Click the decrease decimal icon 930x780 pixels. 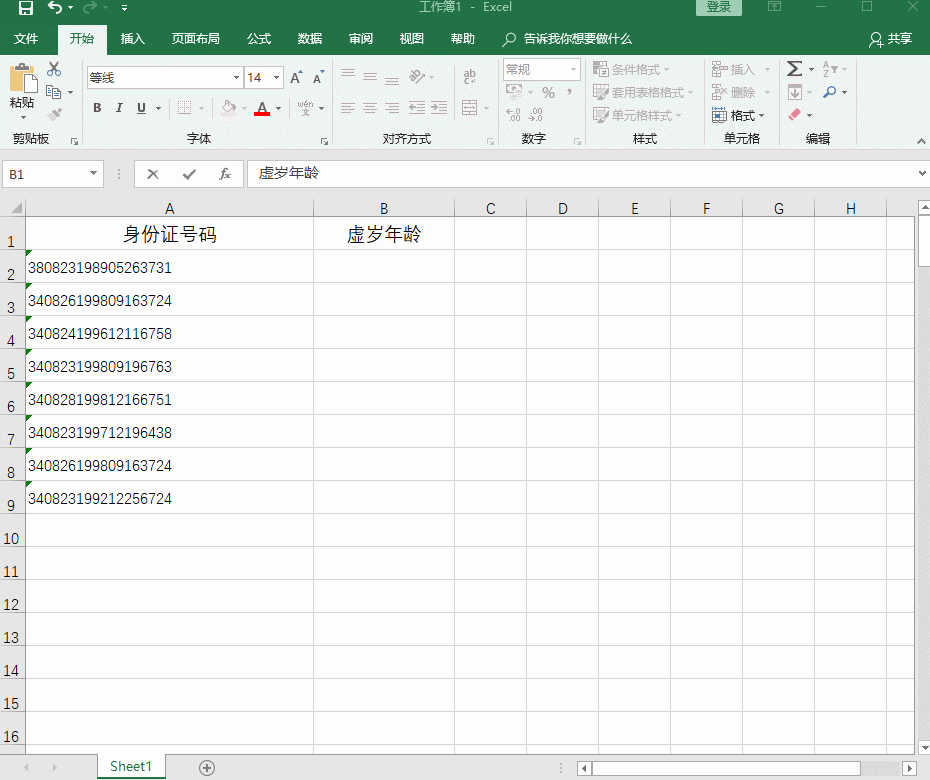pyautogui.click(x=536, y=114)
